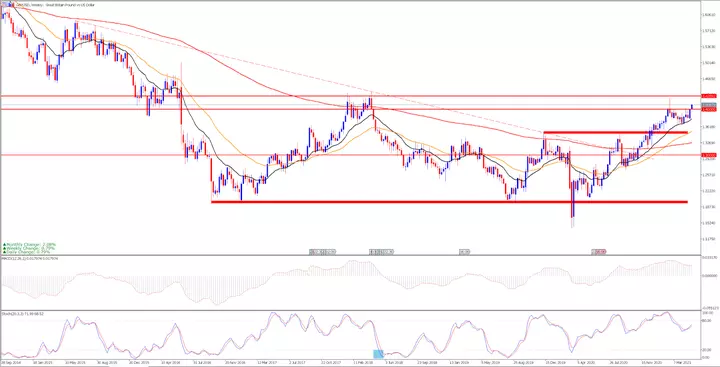Image resolution: width=720 pixels, height=367 pixels.
Task: Select the pink event marker on the time axis
Action: point(599,252)
